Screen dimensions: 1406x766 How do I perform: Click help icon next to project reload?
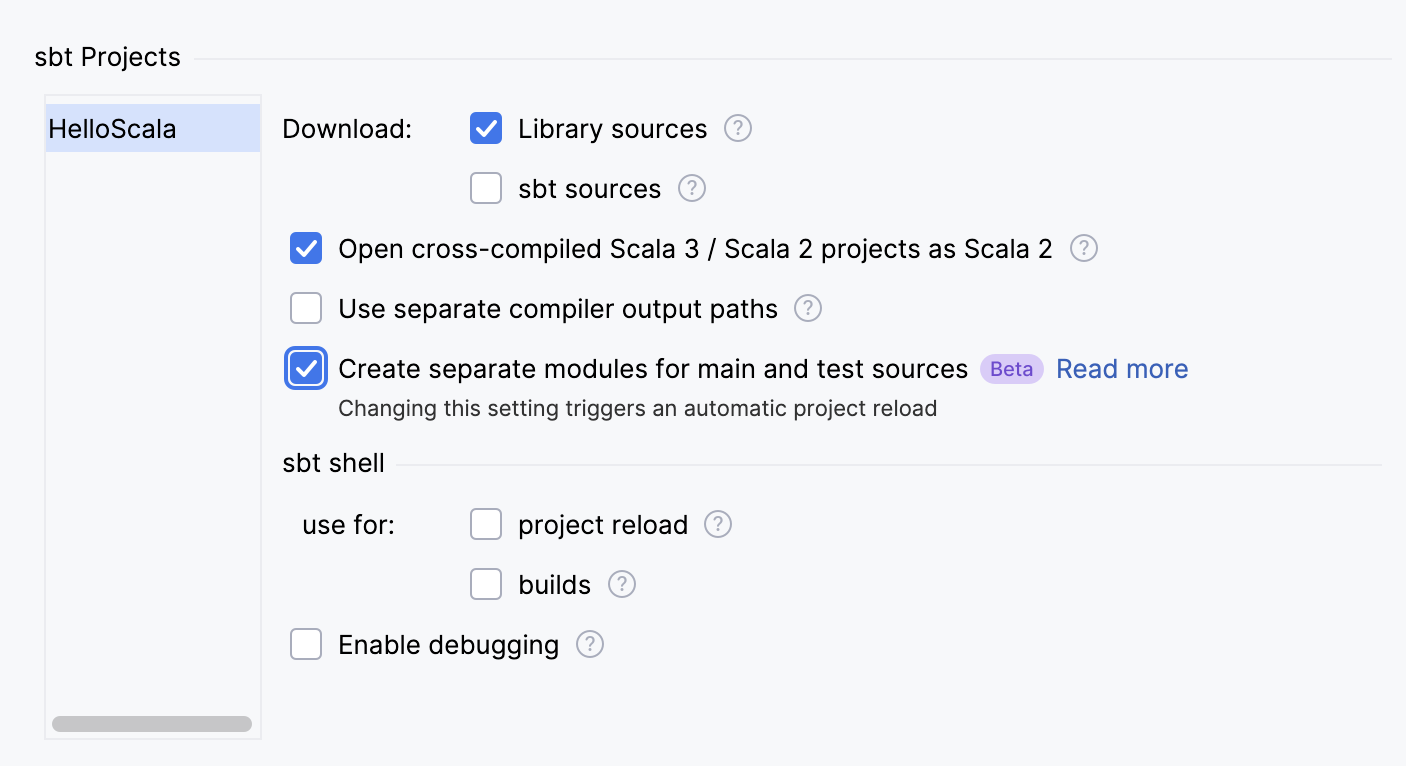[x=718, y=525]
